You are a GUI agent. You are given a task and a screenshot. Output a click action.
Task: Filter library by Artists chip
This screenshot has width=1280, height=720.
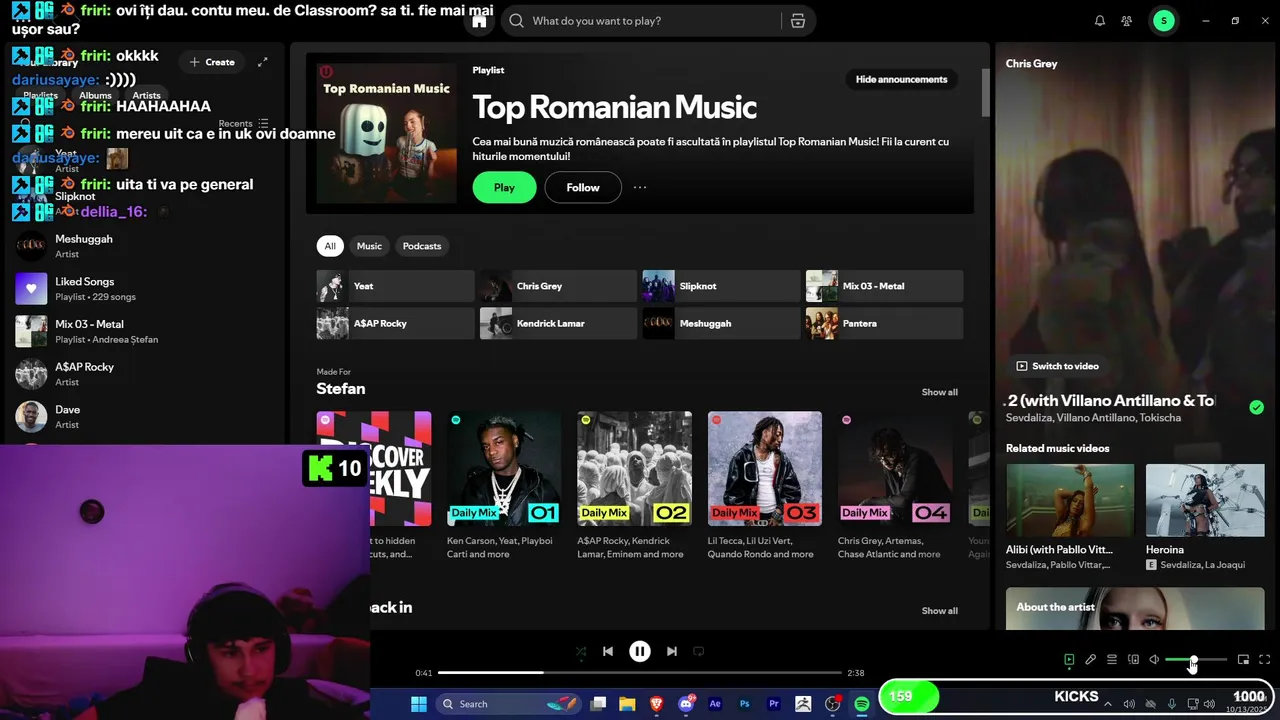(147, 96)
